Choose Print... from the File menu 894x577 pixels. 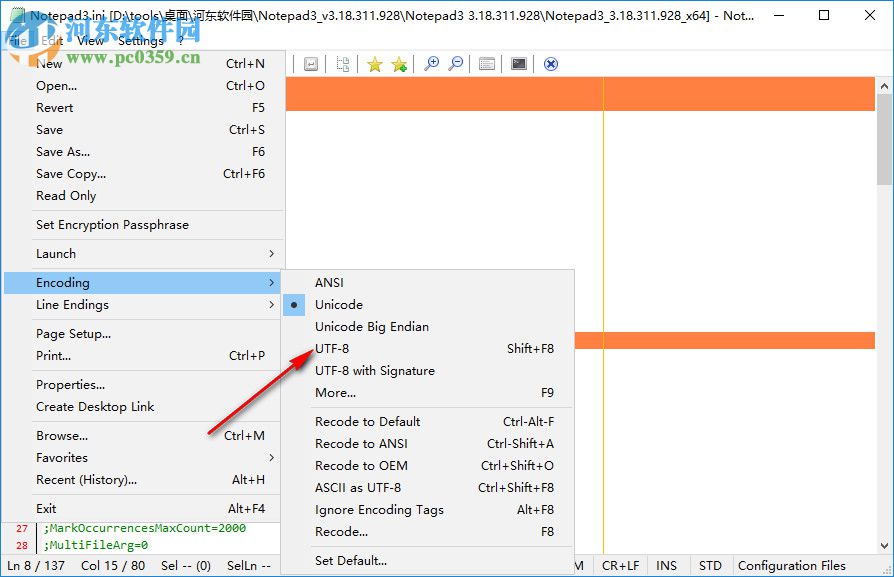(142, 356)
